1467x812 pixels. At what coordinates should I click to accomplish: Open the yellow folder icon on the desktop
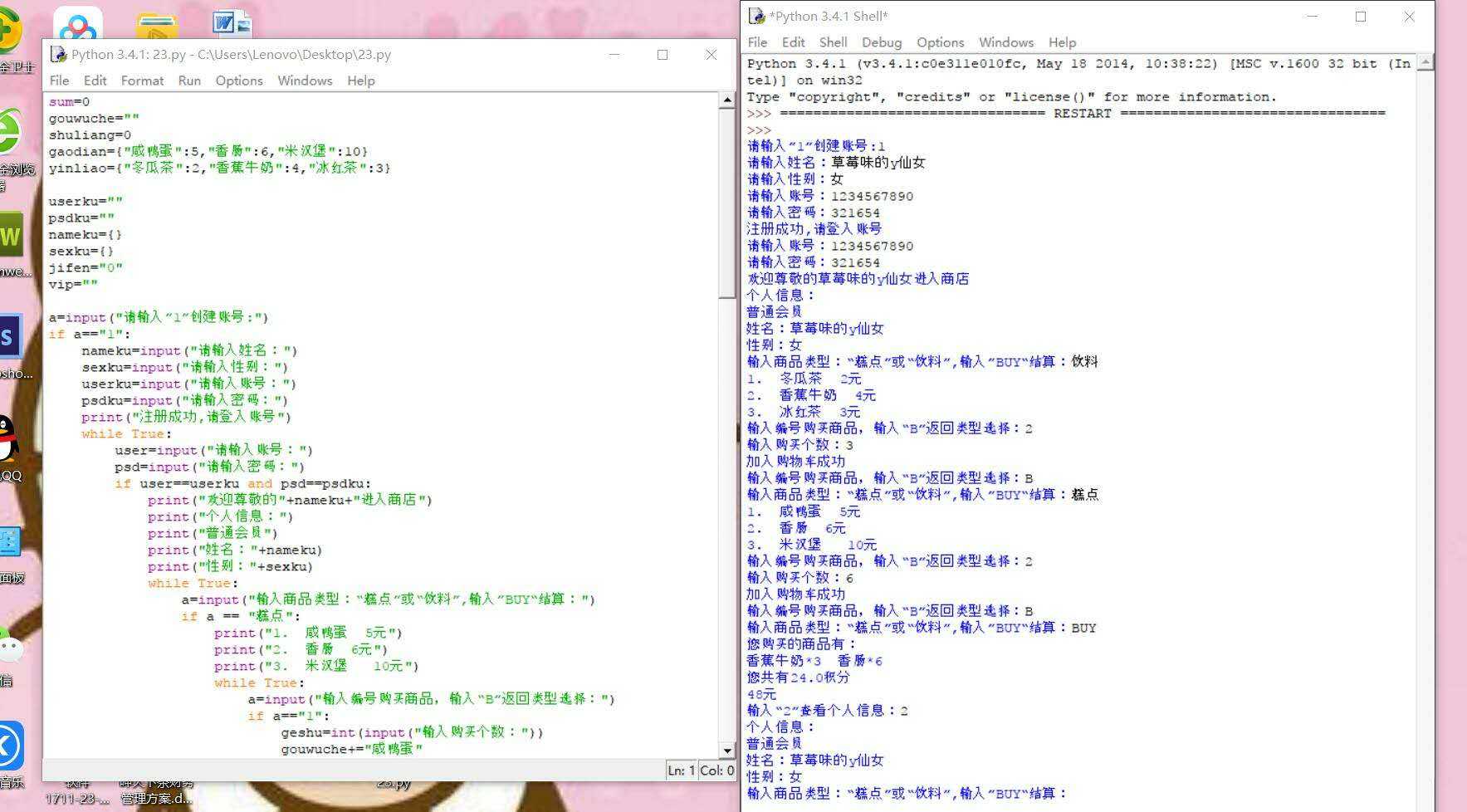tap(156, 26)
